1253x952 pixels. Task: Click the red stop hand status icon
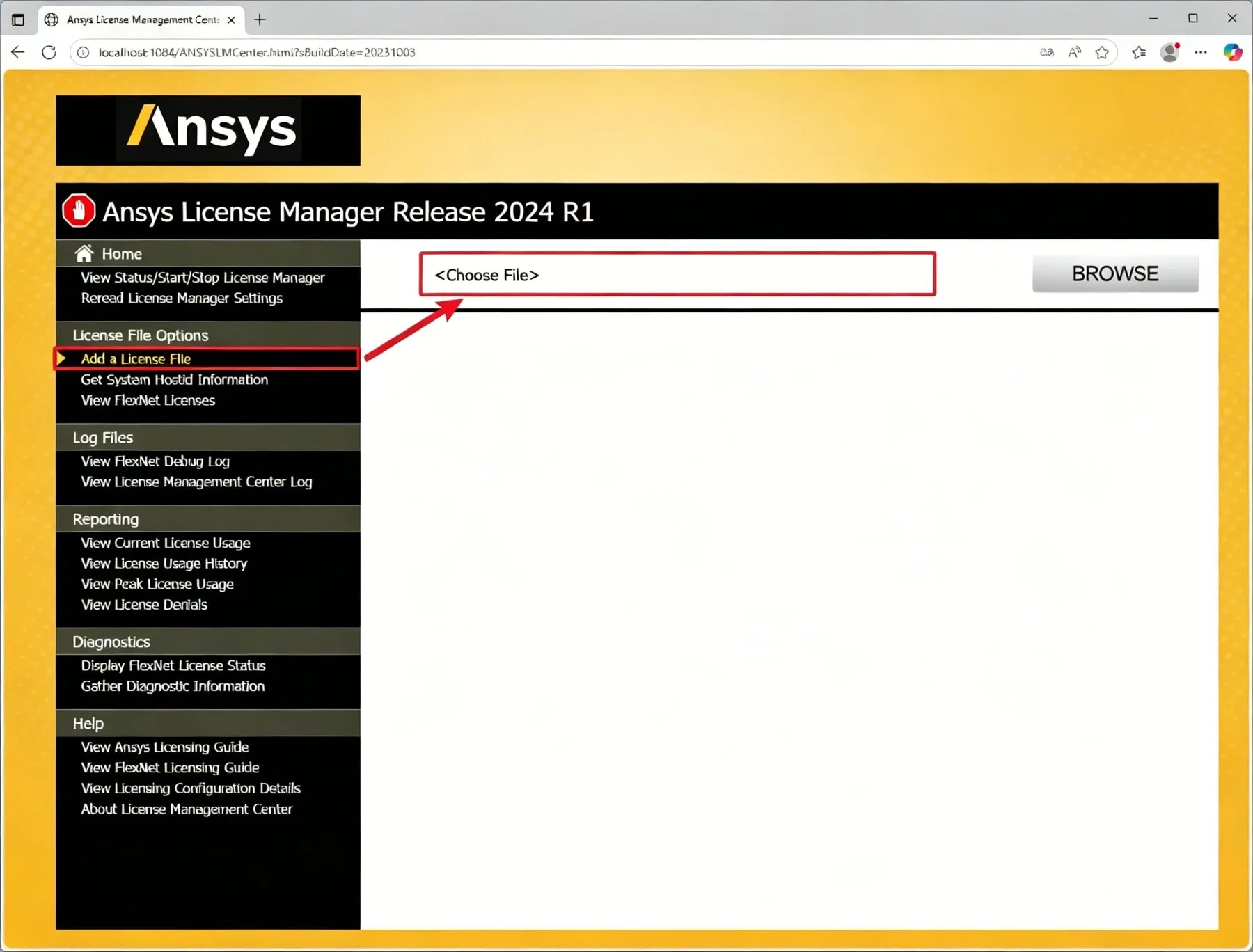[79, 210]
